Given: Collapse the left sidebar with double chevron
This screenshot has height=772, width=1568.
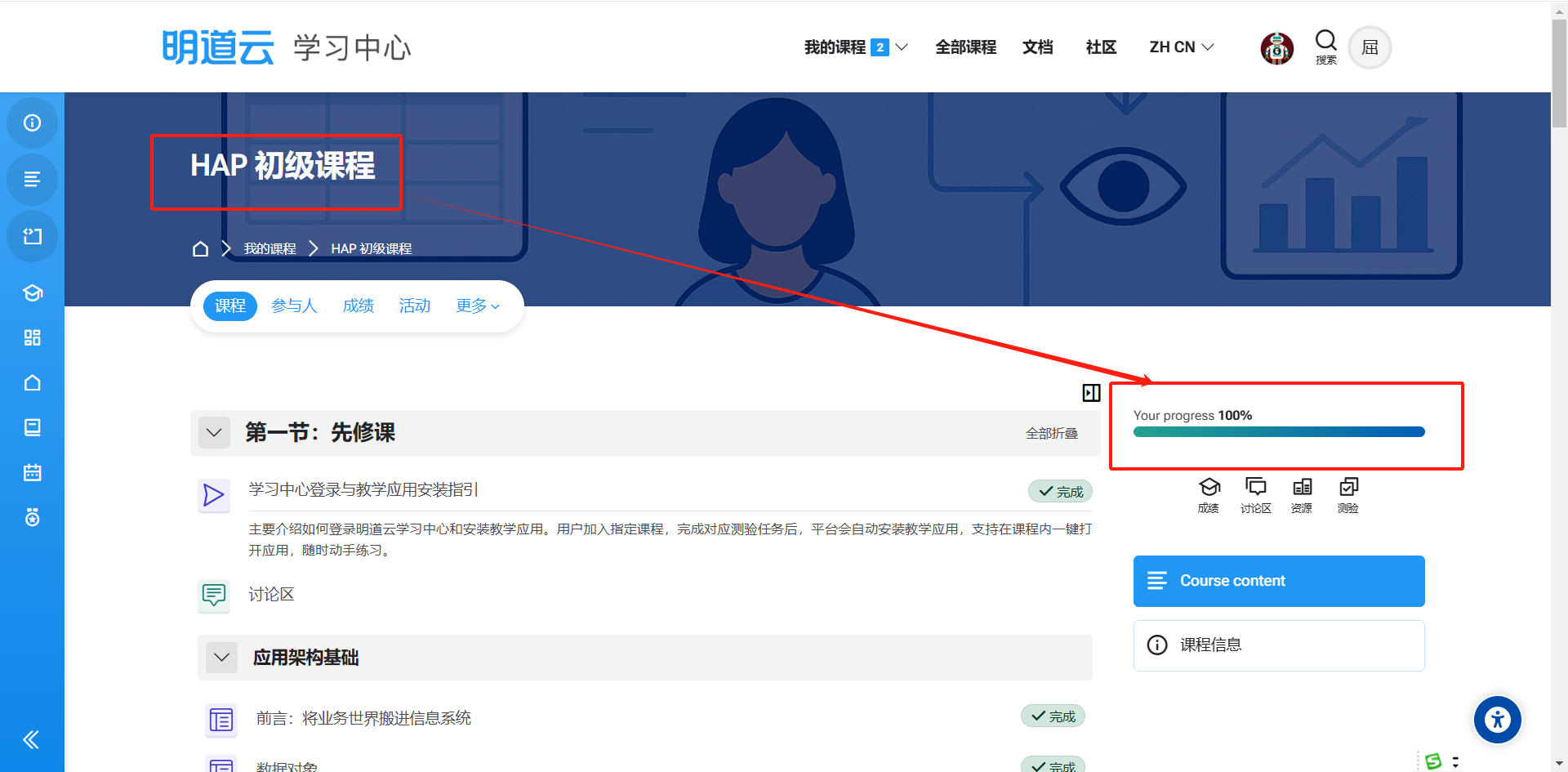Looking at the screenshot, I should point(31,740).
